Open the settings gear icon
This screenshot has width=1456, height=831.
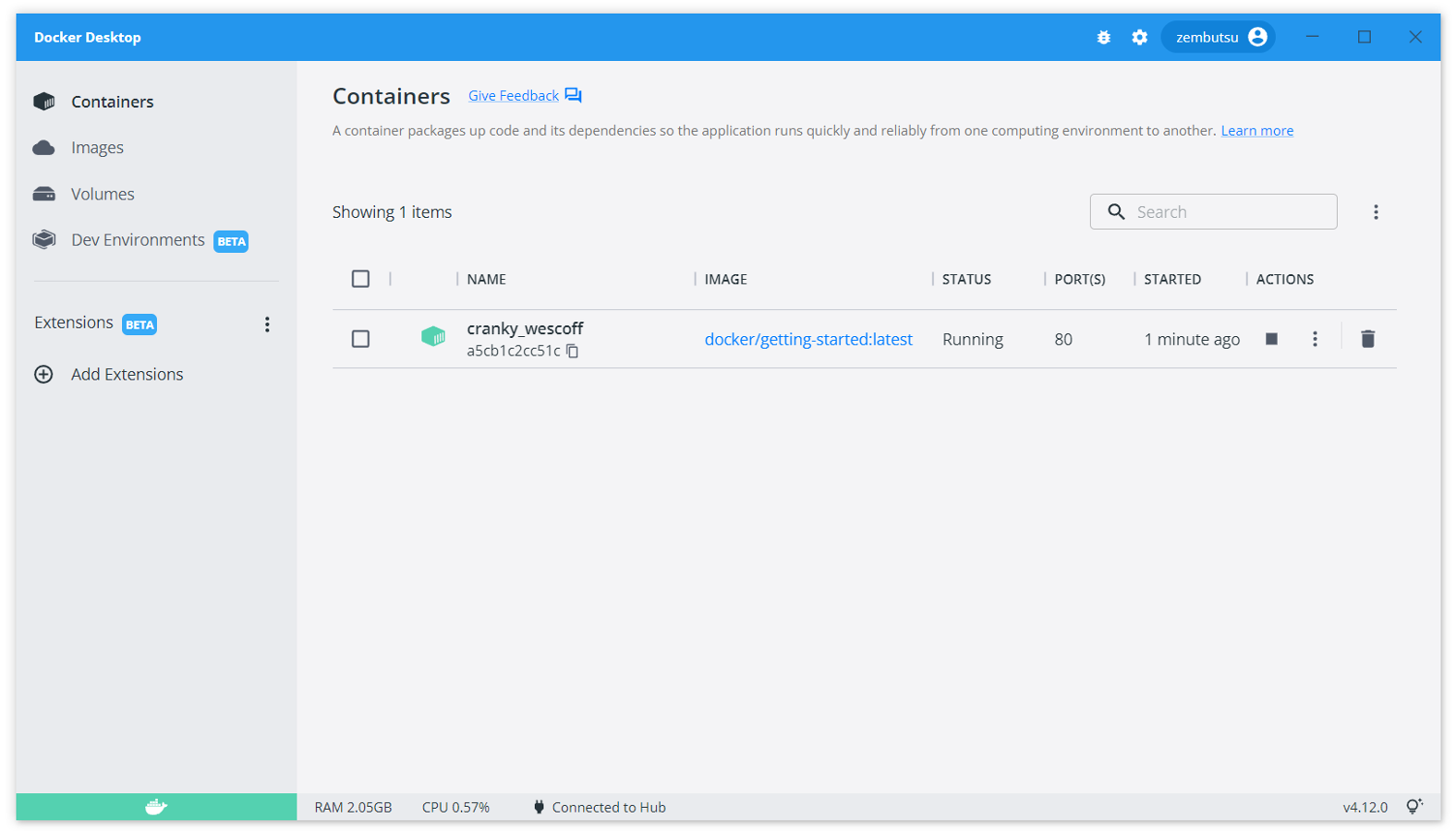point(1139,38)
